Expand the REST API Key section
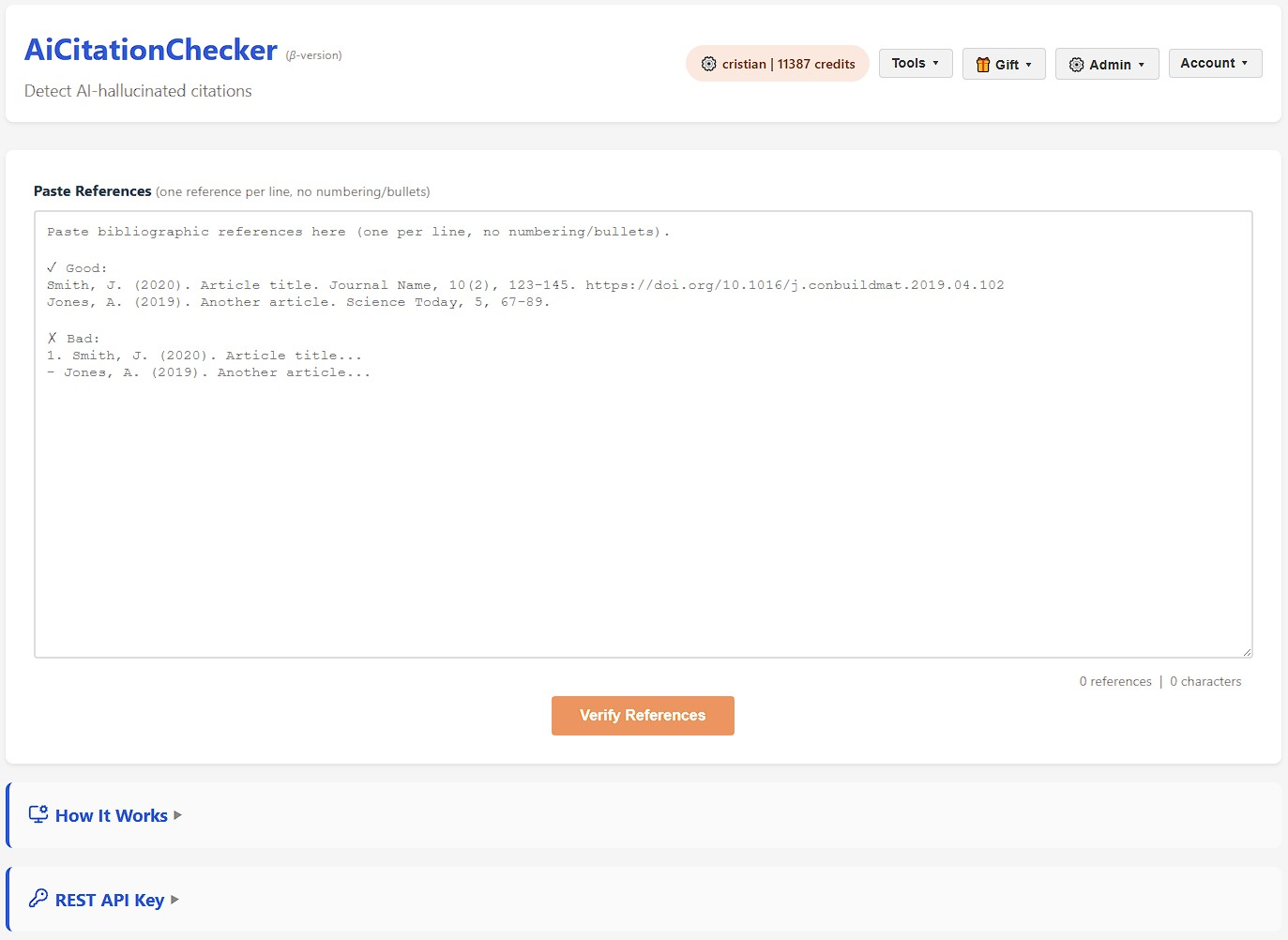This screenshot has height=940, width=1288. [x=109, y=900]
